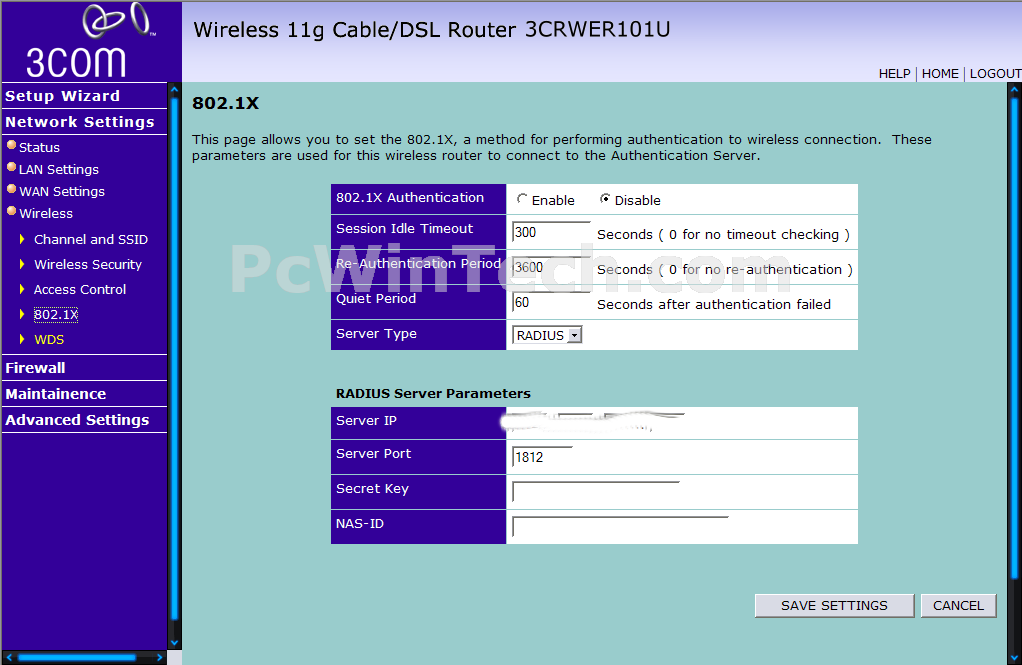This screenshot has height=665, width=1022.
Task: Open Access Control settings
Action: [x=80, y=289]
